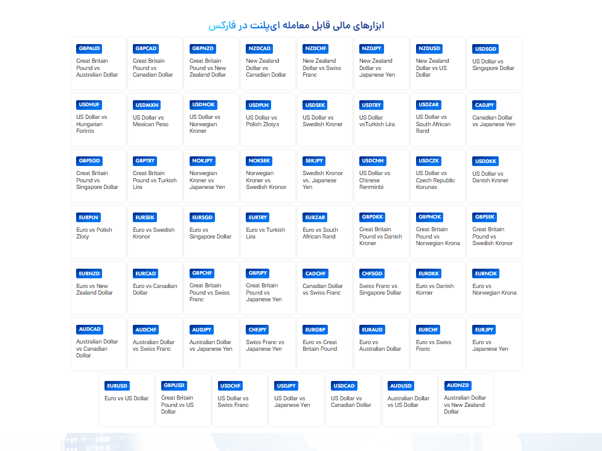
Task: Click the EURJPY symbol badge
Action: (484, 329)
